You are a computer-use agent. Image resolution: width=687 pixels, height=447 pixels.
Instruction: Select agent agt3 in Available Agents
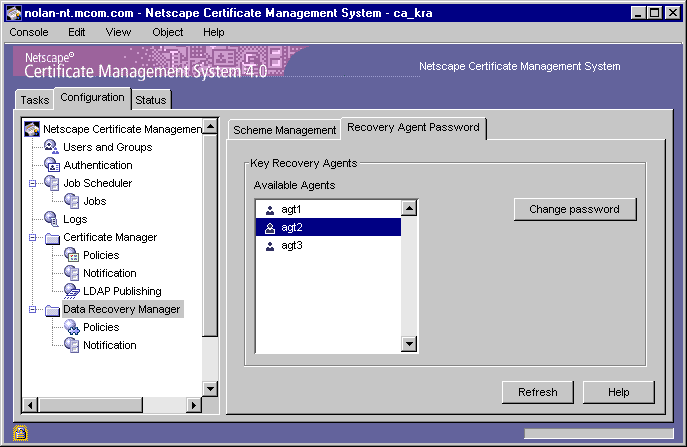328,245
